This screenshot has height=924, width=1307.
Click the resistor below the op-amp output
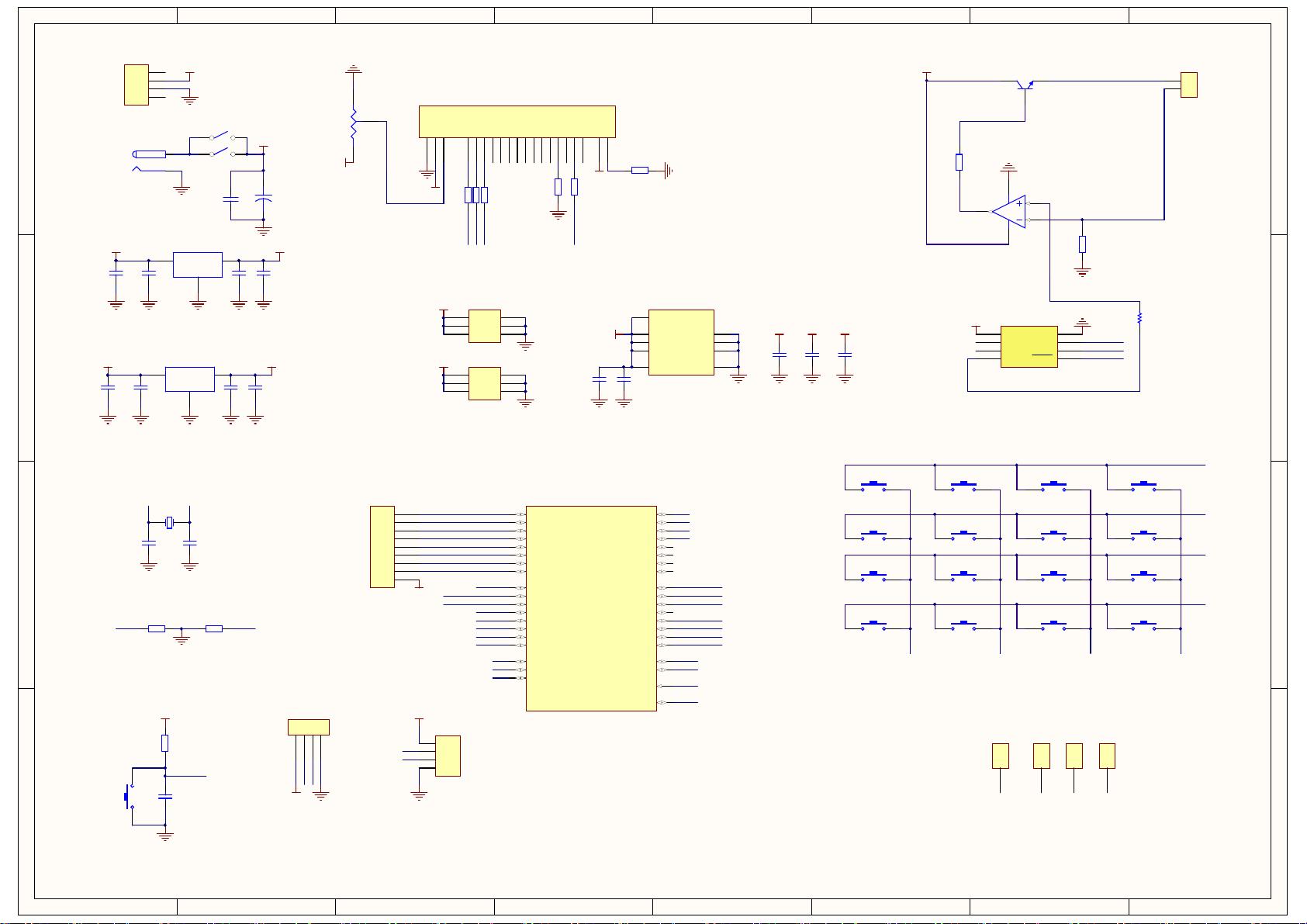click(1082, 244)
